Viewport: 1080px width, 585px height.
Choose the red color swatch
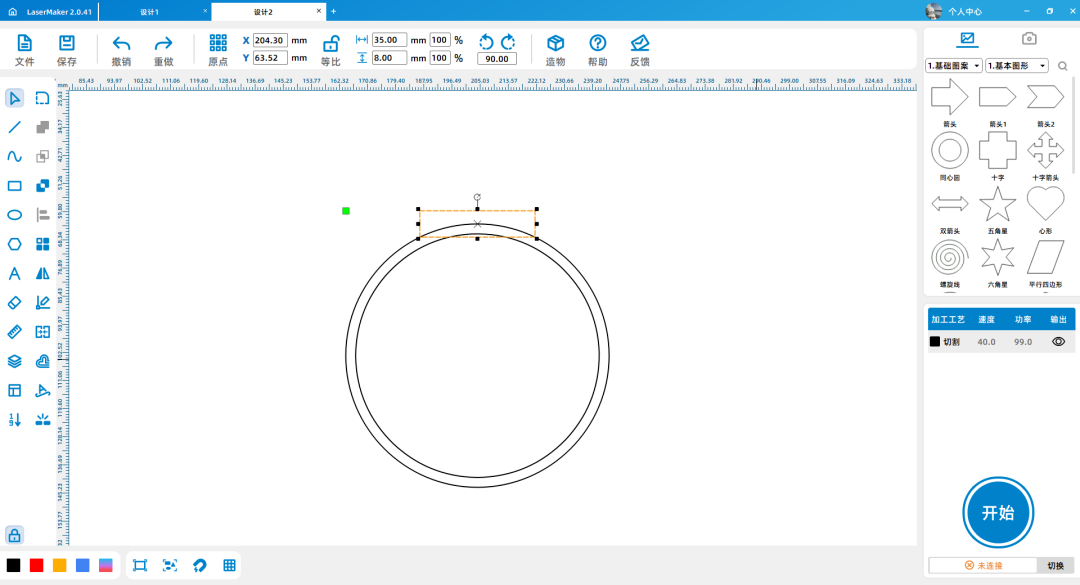37,565
